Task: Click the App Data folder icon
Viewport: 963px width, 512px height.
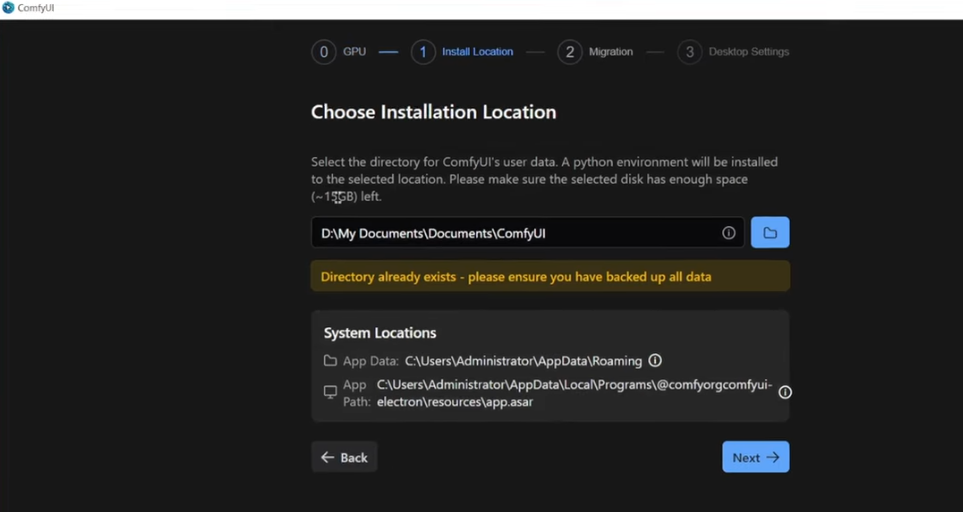Action: click(x=330, y=361)
